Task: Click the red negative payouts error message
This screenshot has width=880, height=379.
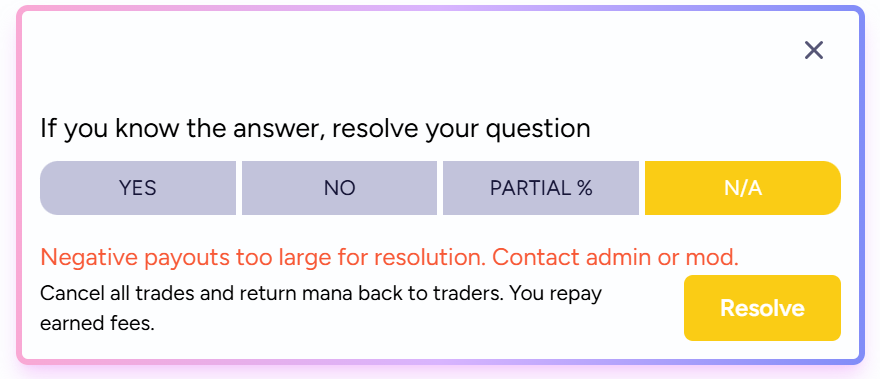Action: [389, 258]
